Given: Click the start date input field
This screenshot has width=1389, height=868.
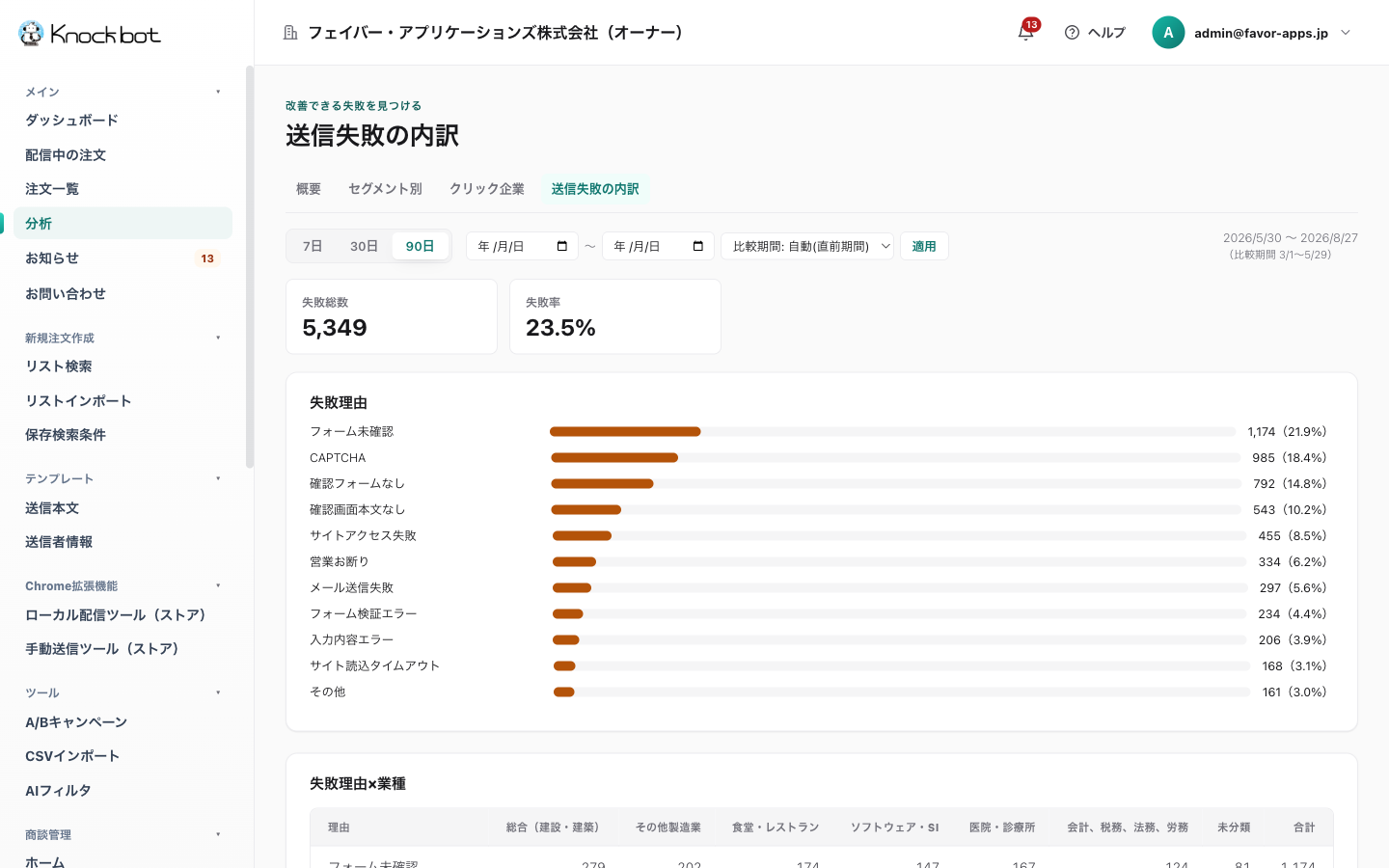Looking at the screenshot, I should tap(522, 246).
